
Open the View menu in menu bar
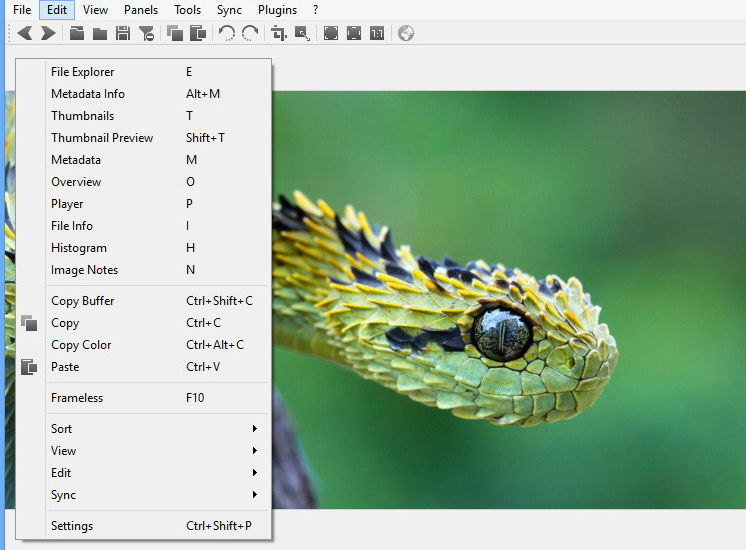click(x=95, y=10)
